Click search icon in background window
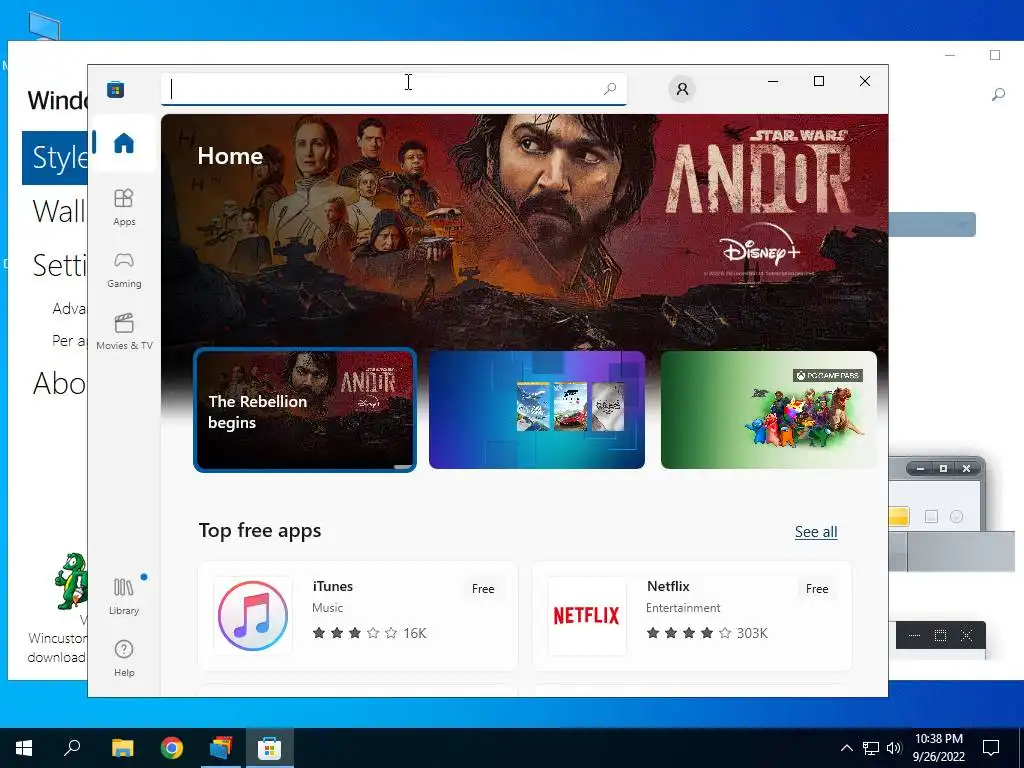Screen dimensions: 1024x768 coord(998,95)
